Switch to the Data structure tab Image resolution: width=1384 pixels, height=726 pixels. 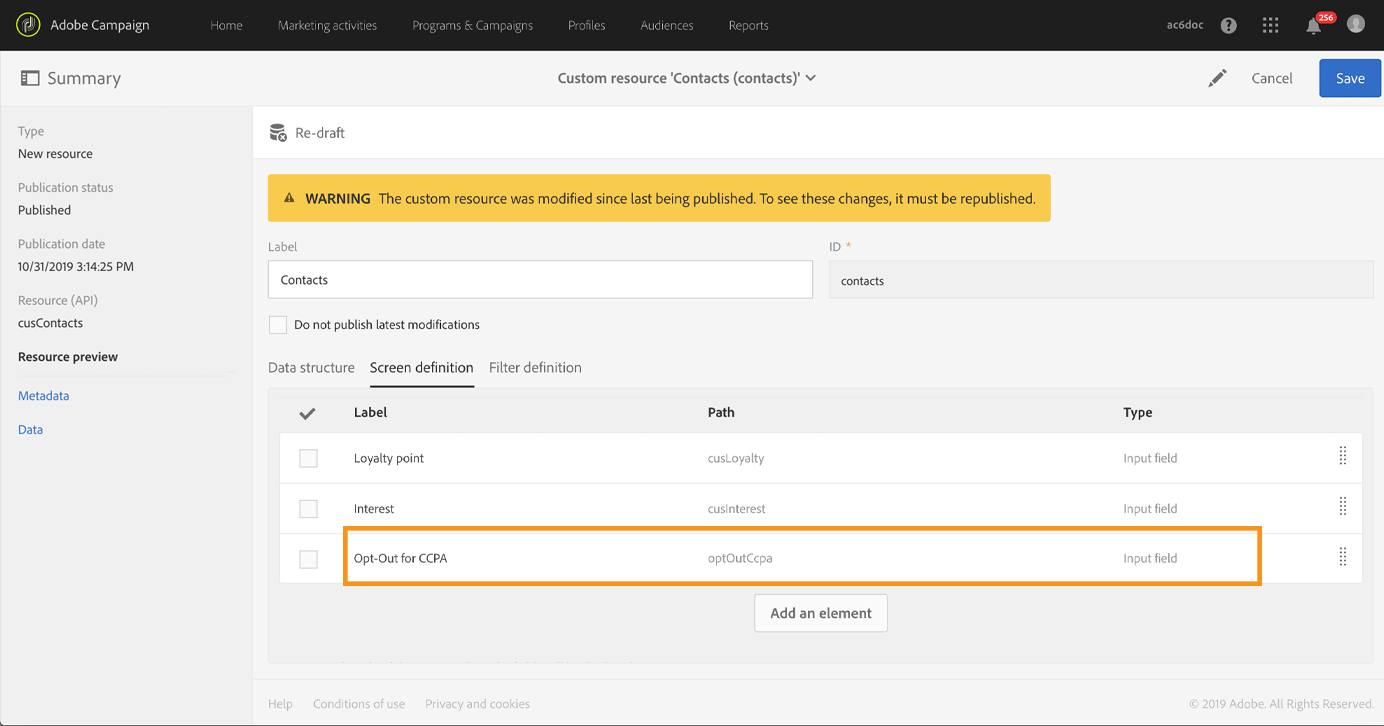[311, 368]
